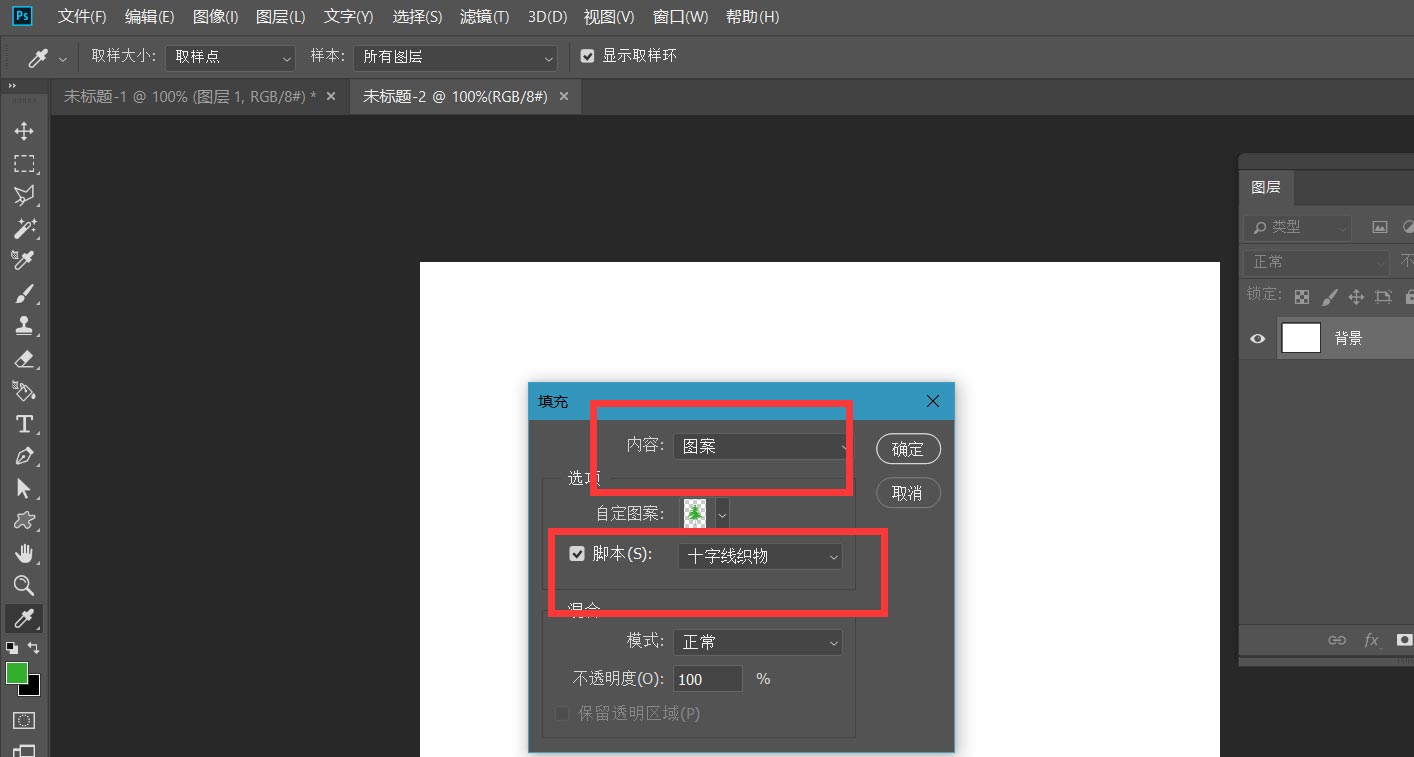The height and width of the screenshot is (757, 1414).
Task: Hide the 背景 layer visibility eye
Action: tap(1257, 338)
